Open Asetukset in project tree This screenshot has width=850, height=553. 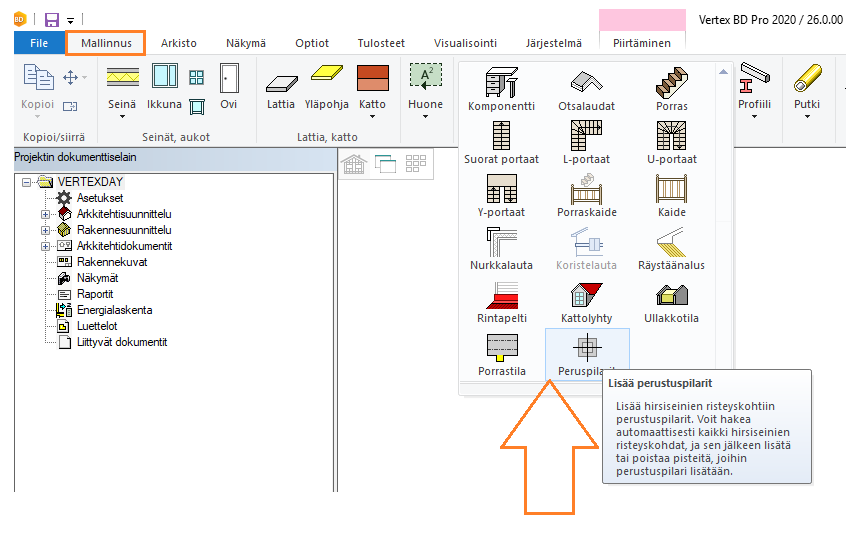tap(100, 198)
